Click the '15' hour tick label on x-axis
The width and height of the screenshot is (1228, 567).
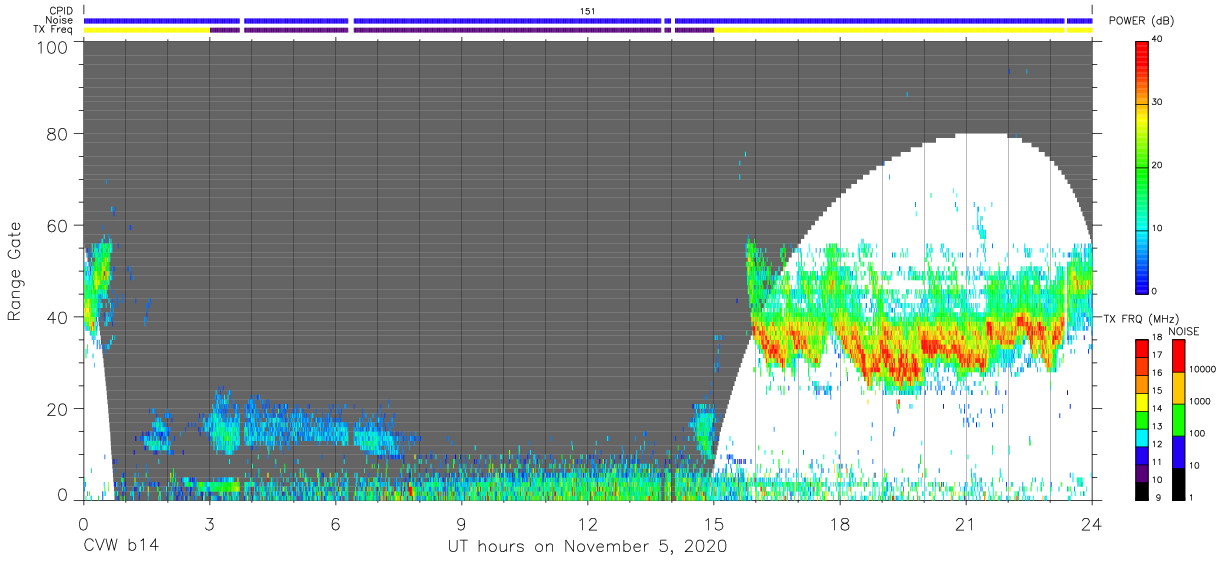[713, 522]
